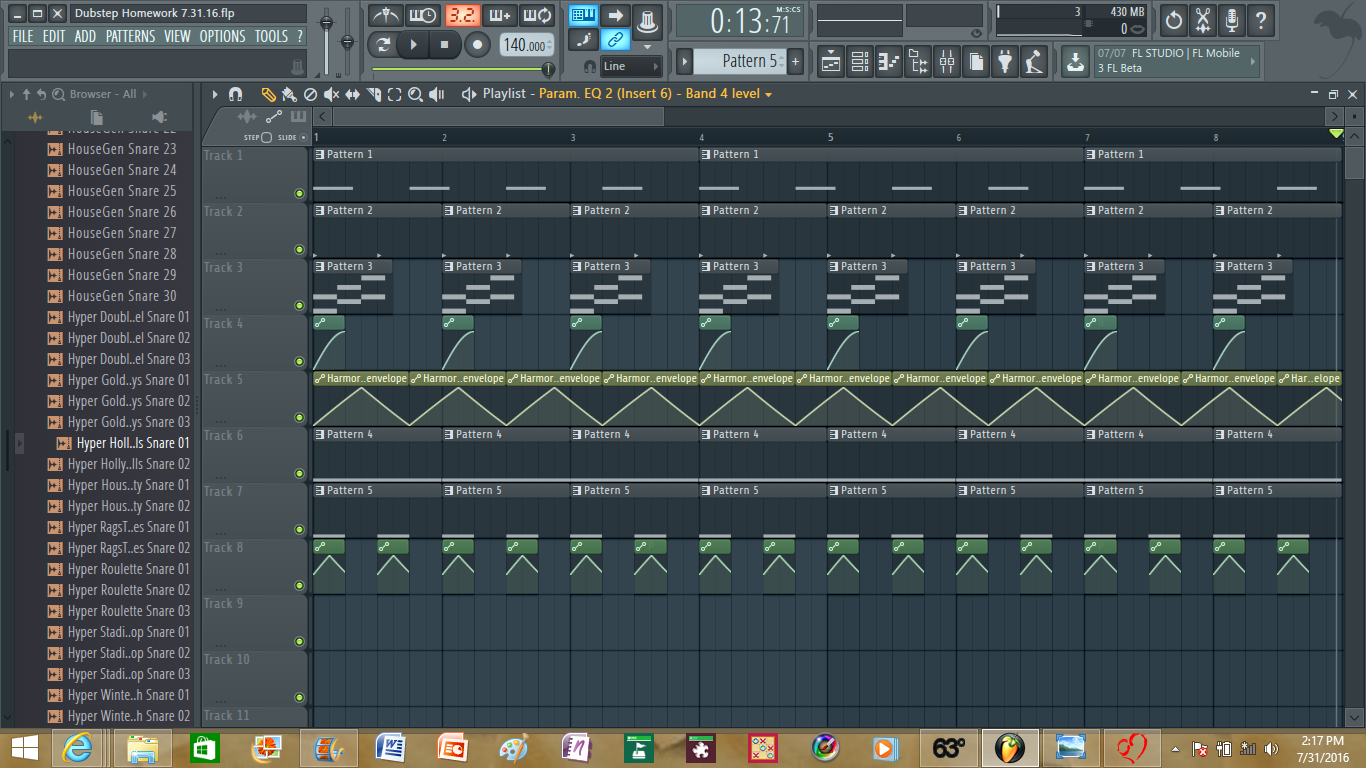Open the Channel rack view icon
Image resolution: width=1366 pixels, height=768 pixels.
point(860,61)
